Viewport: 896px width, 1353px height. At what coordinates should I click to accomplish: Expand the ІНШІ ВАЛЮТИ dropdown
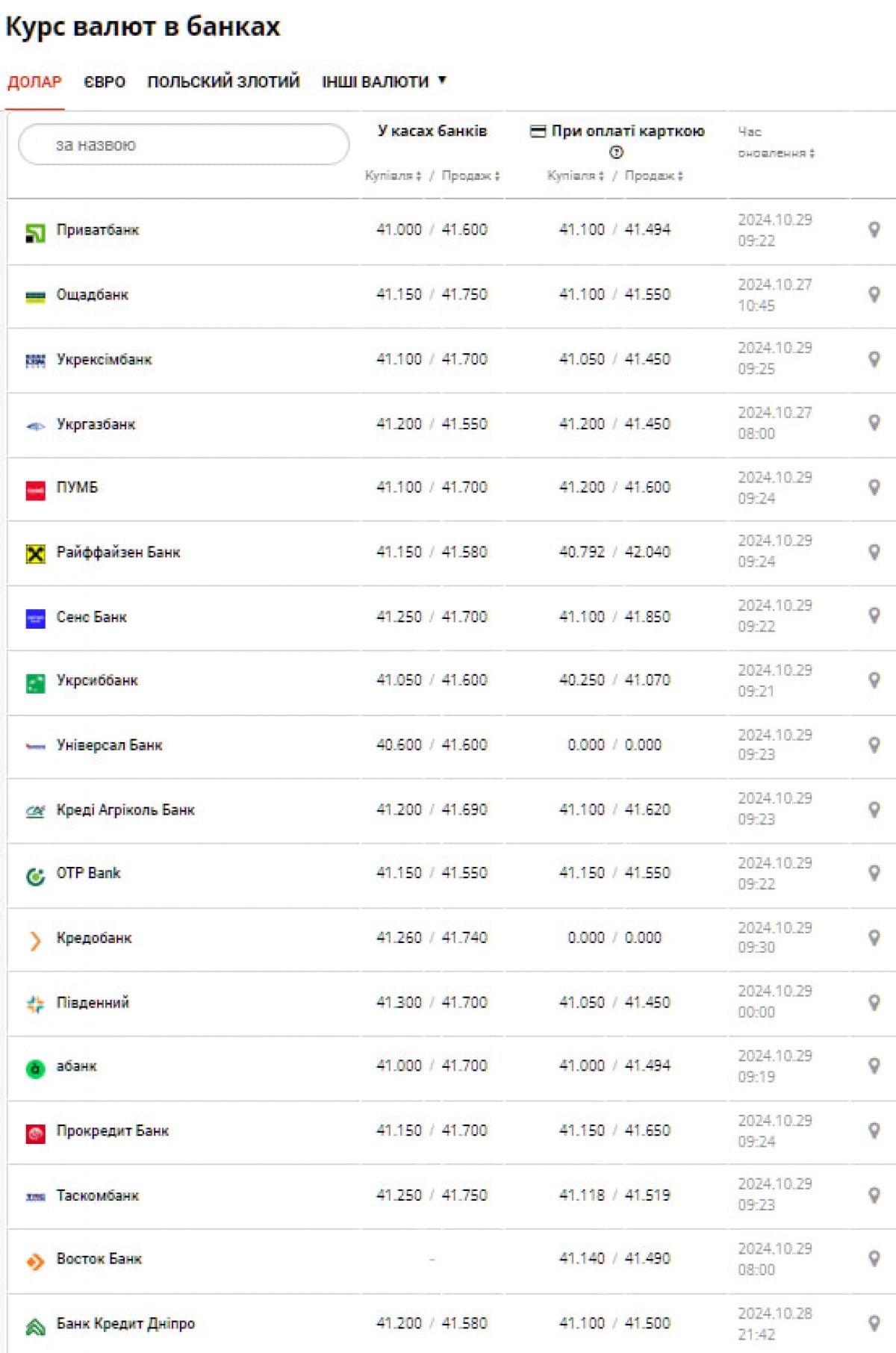[x=384, y=81]
